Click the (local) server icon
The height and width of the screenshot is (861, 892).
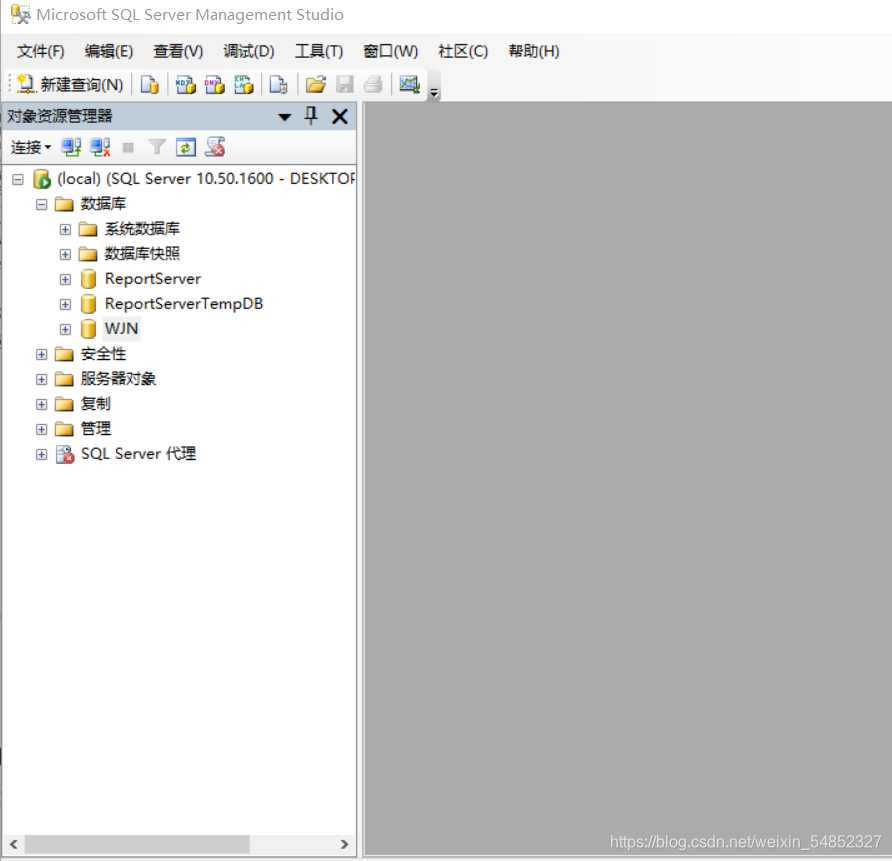click(x=42, y=179)
